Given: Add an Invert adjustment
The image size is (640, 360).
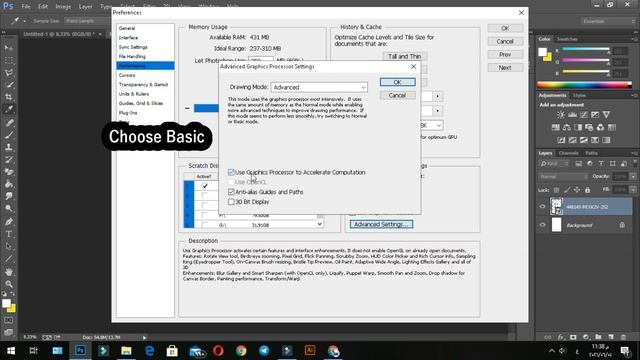Looking at the screenshot, I should click(561, 140).
